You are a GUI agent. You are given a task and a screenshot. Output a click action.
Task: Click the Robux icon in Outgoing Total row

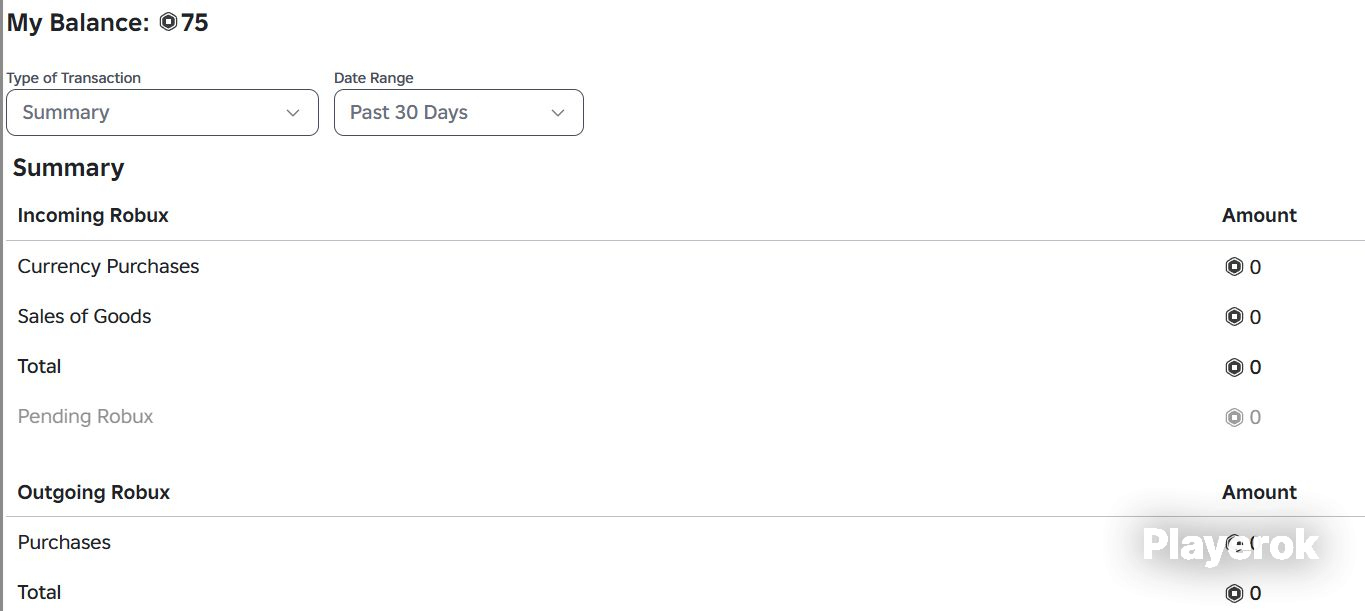(1234, 593)
